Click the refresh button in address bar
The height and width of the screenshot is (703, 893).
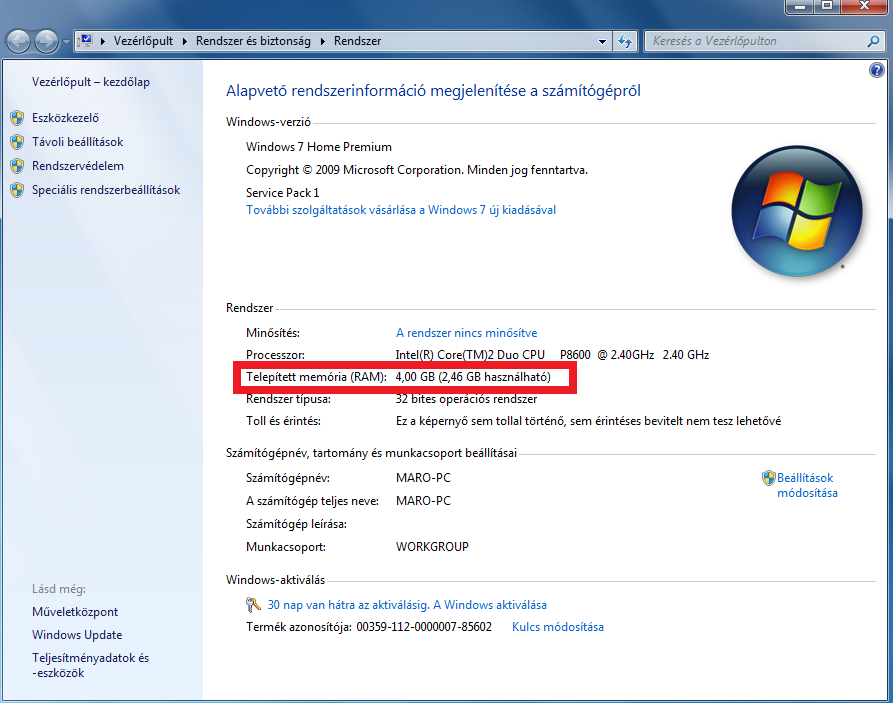pos(625,42)
